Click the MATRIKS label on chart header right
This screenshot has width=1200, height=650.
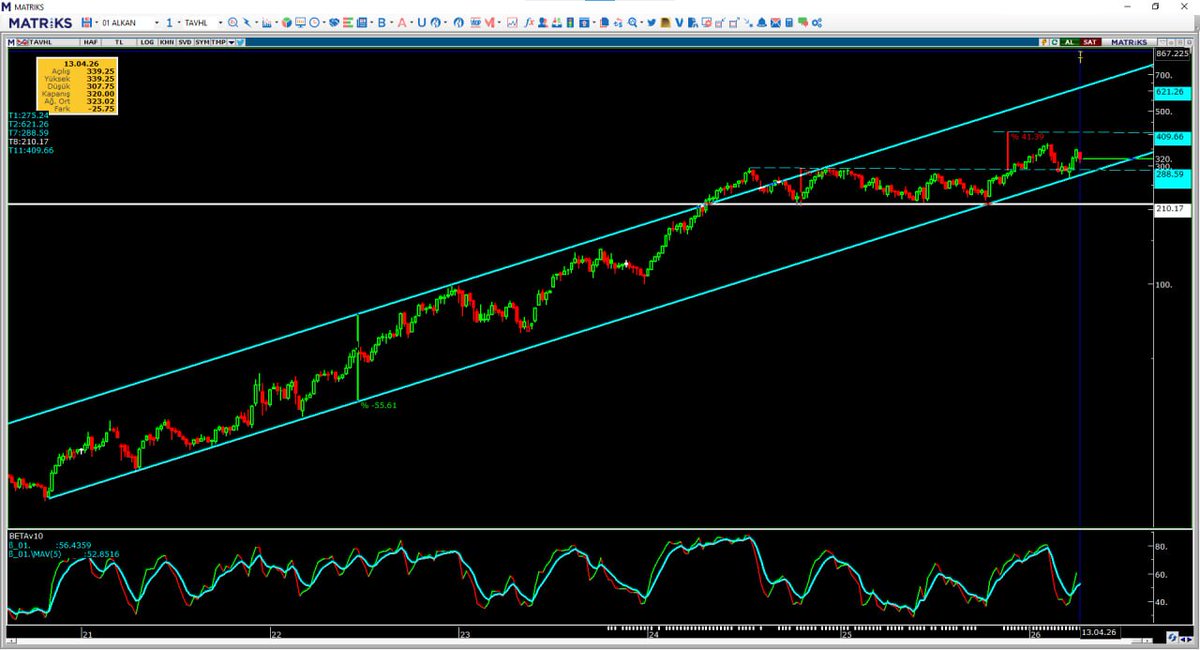click(x=1129, y=42)
